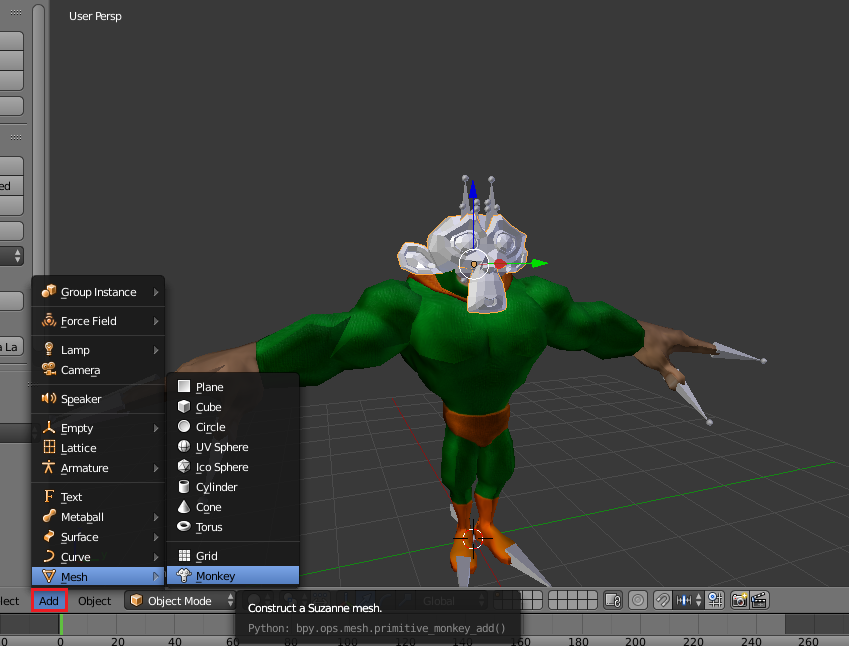The height and width of the screenshot is (646, 849).
Task: Expand the Group Instance submenu arrow
Action: point(156,292)
